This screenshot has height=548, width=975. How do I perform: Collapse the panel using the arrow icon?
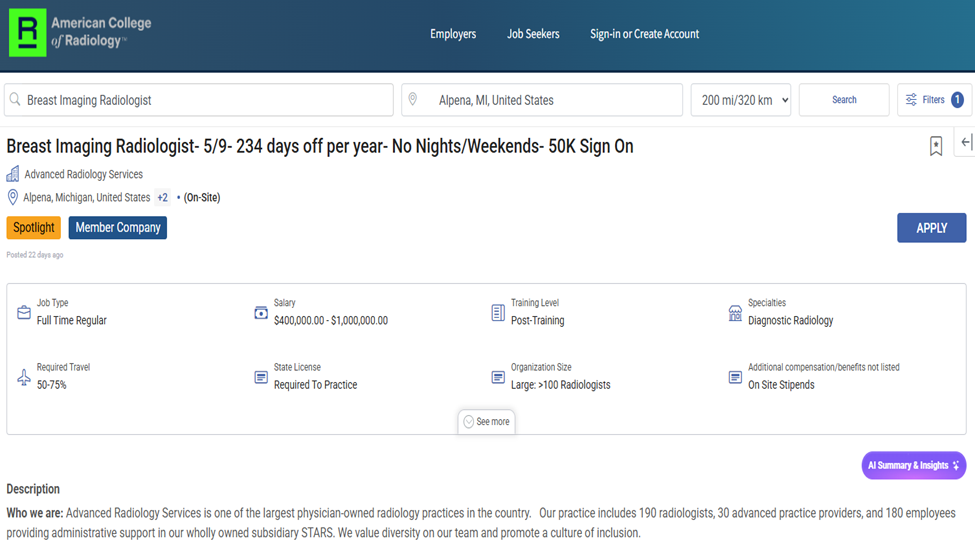click(x=965, y=143)
